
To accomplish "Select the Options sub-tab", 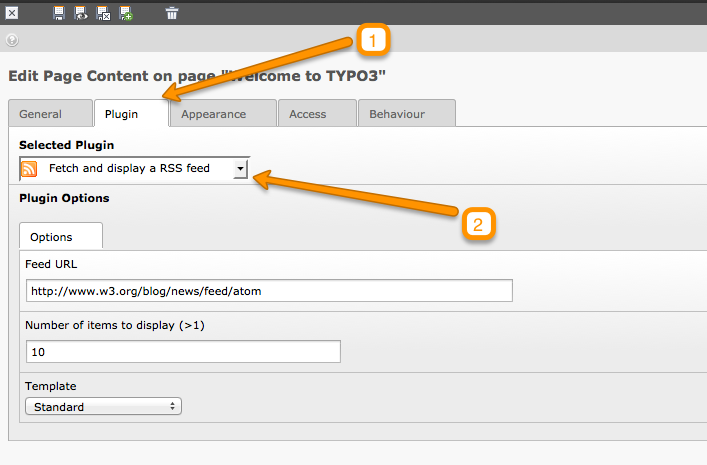I will click(51, 237).
